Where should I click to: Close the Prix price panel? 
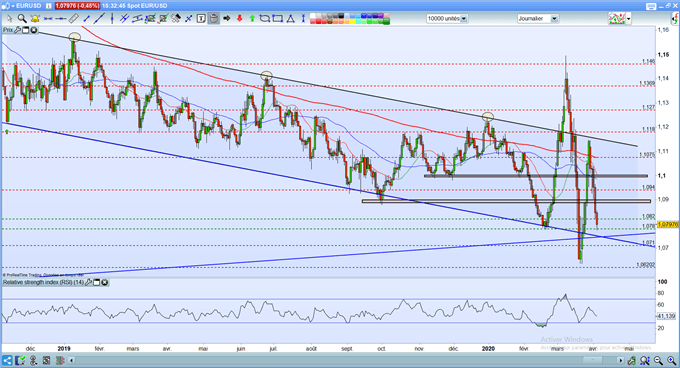click(x=33, y=30)
